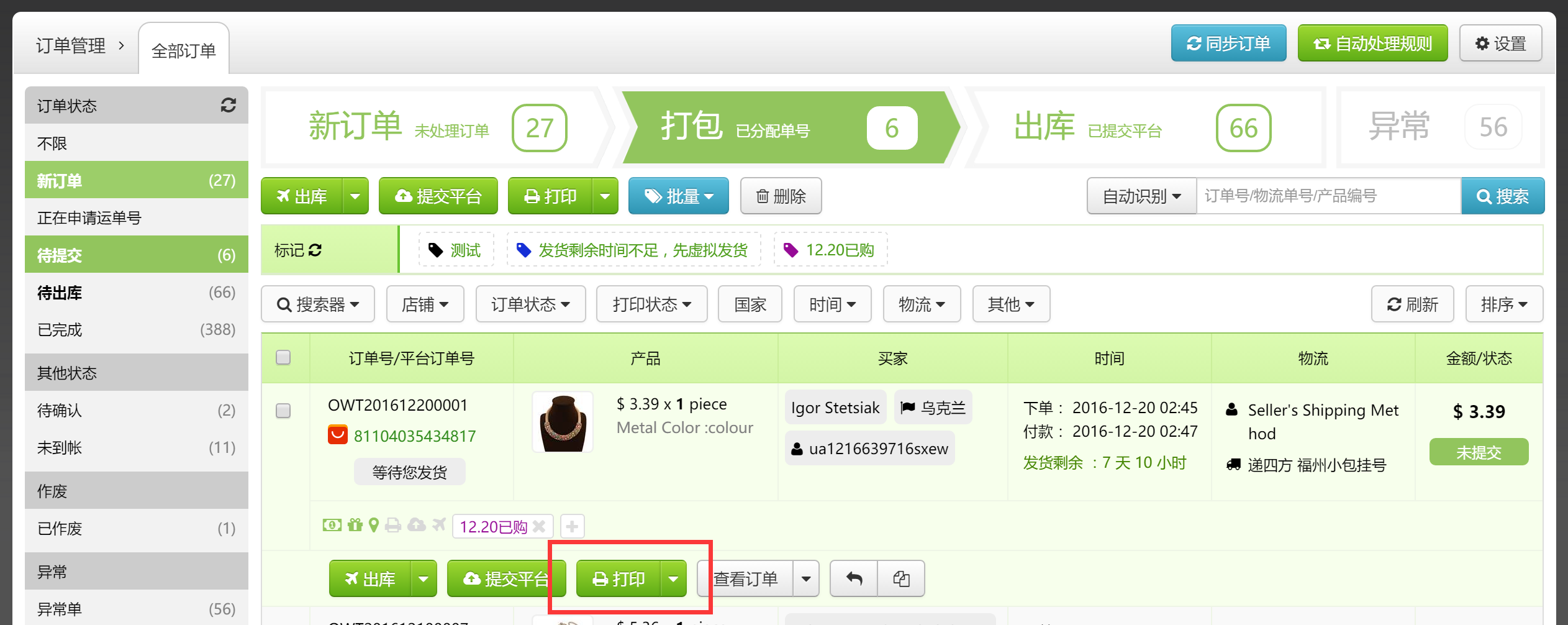Click the buyer account badge ua1216639716sxew

click(870, 449)
